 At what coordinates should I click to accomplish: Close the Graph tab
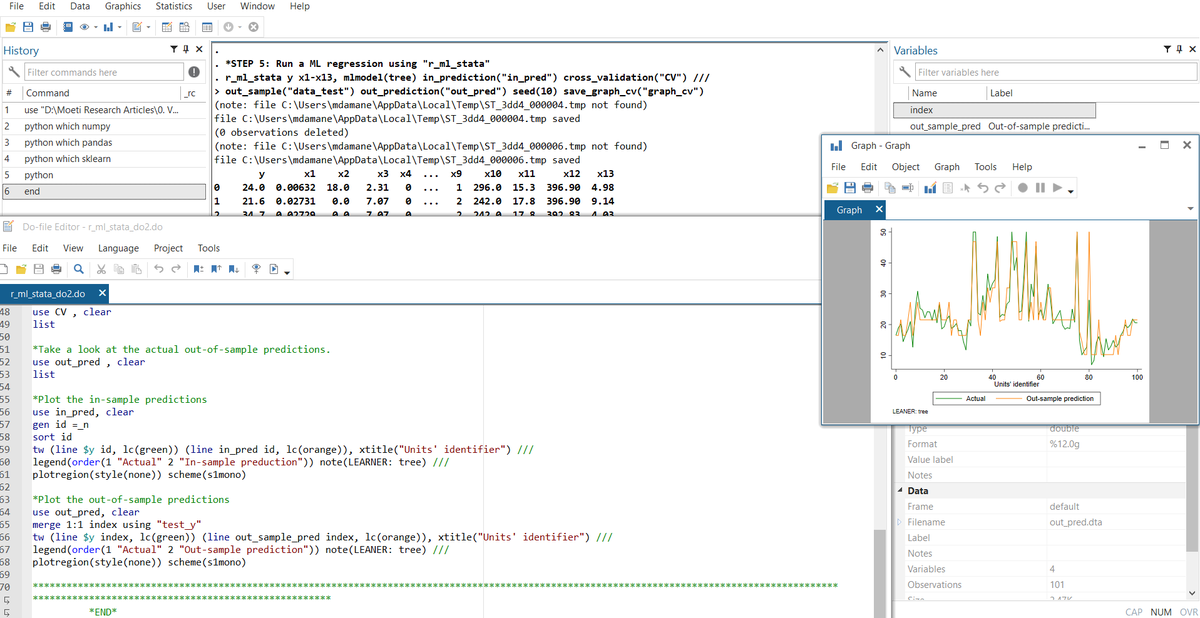pyautogui.click(x=879, y=209)
